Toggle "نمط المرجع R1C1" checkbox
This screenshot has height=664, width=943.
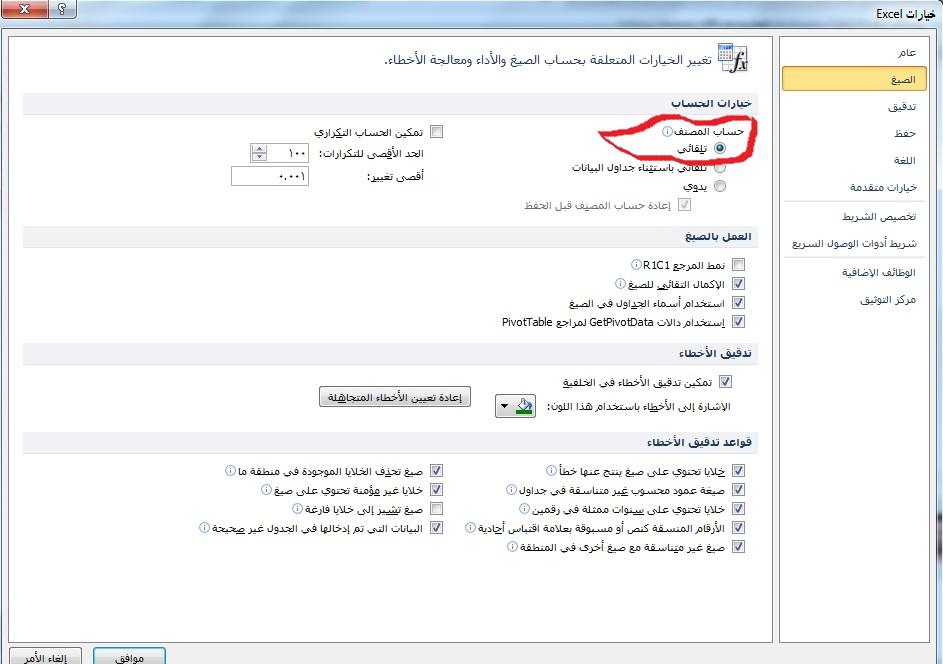click(739, 265)
